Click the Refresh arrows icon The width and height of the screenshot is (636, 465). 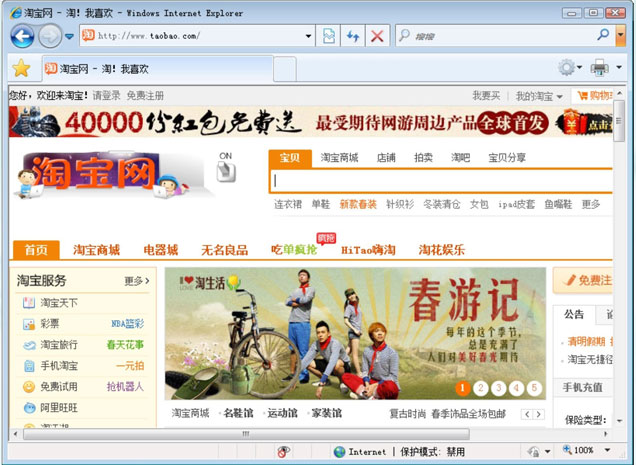[352, 36]
